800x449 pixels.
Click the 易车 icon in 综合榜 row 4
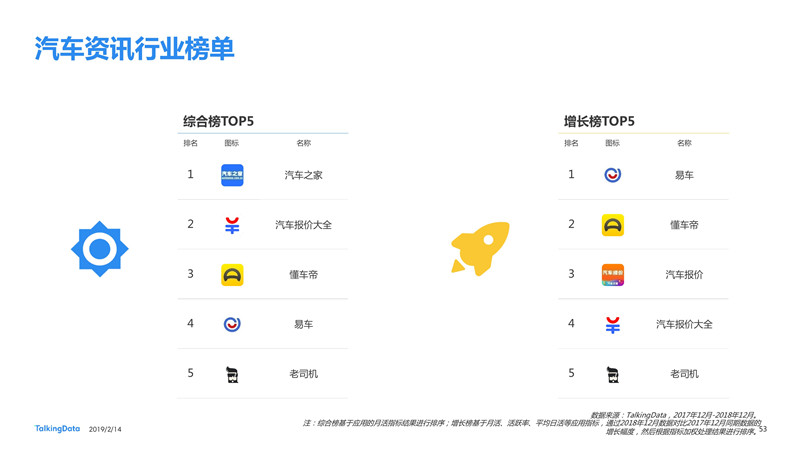coord(232,324)
